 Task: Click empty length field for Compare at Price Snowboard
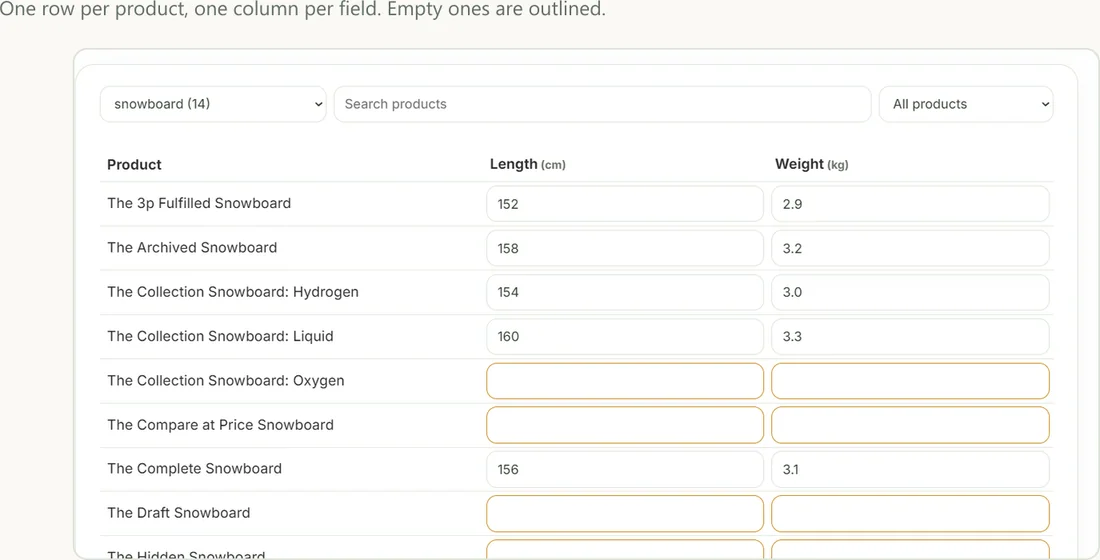coord(625,425)
